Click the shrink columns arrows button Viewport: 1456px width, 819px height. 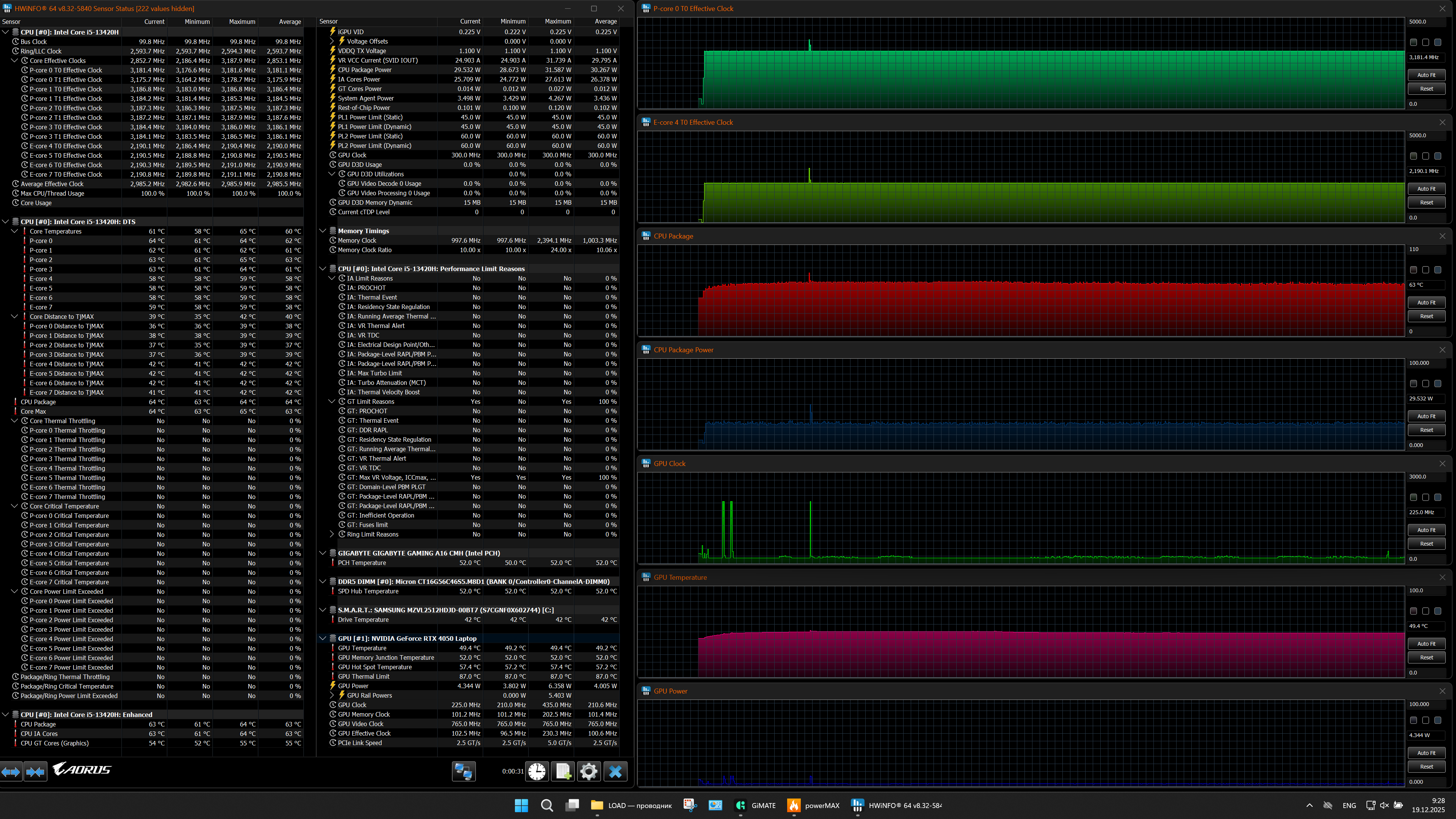35,772
